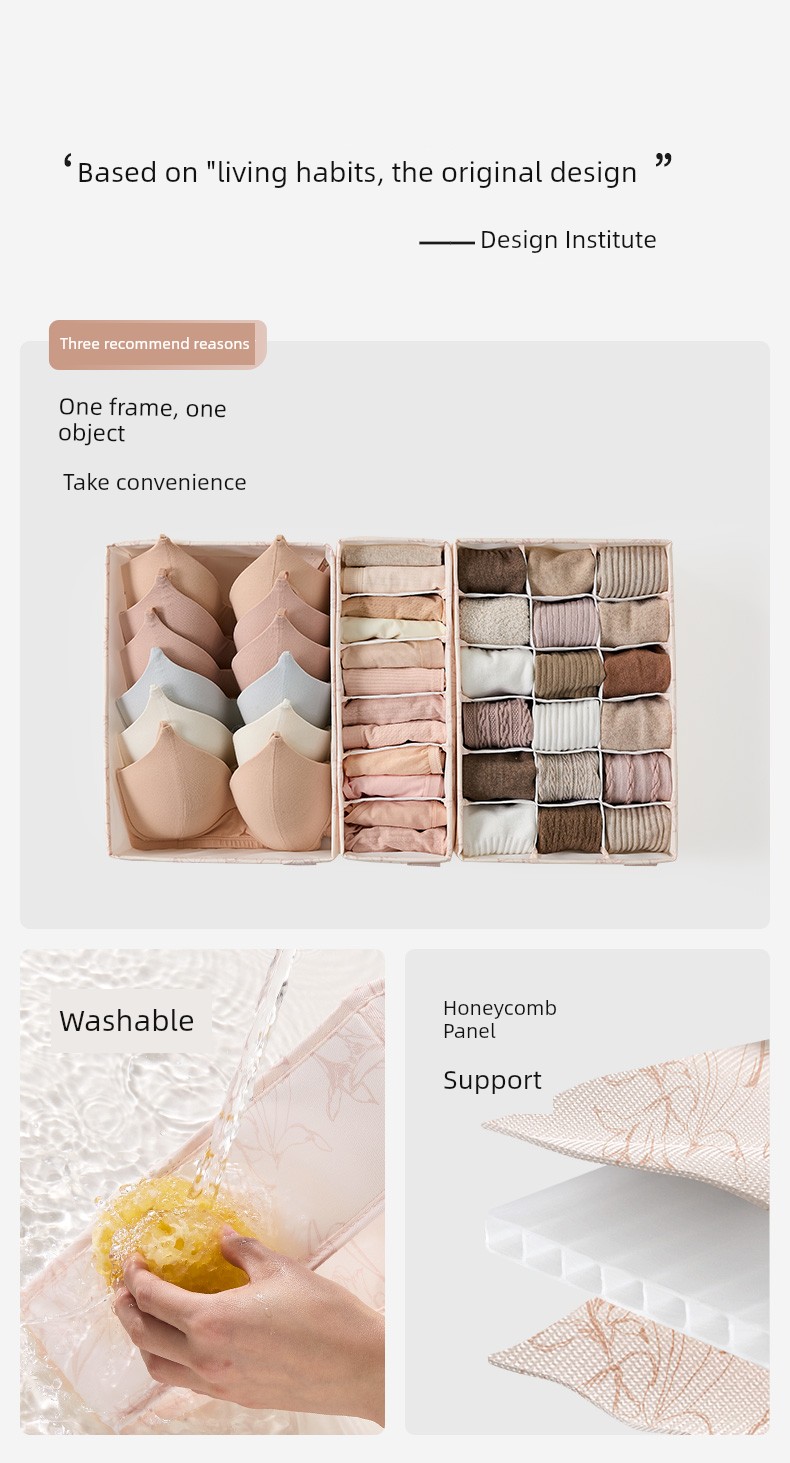The width and height of the screenshot is (790, 1463).
Task: Click the Design Institute attribution
Action: tap(568, 240)
